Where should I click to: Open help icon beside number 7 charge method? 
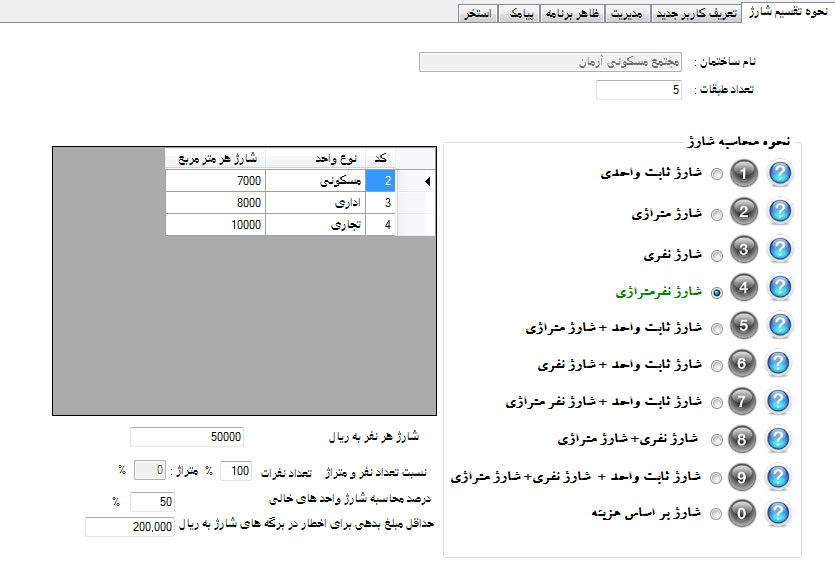[x=778, y=401]
